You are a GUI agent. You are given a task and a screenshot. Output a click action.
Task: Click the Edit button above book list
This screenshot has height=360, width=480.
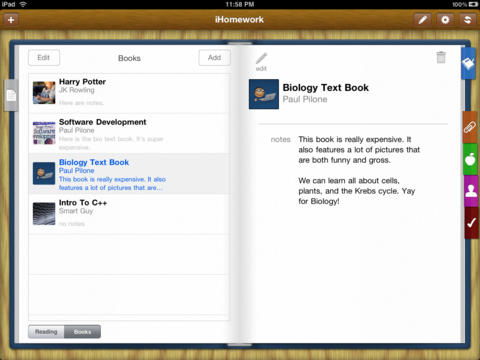click(x=44, y=58)
